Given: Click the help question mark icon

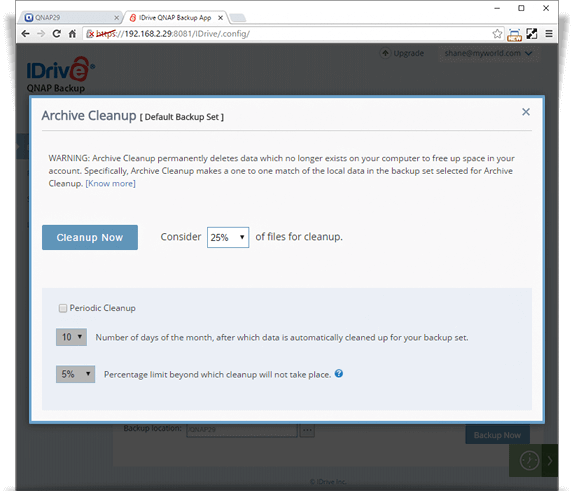Looking at the screenshot, I should [339, 373].
